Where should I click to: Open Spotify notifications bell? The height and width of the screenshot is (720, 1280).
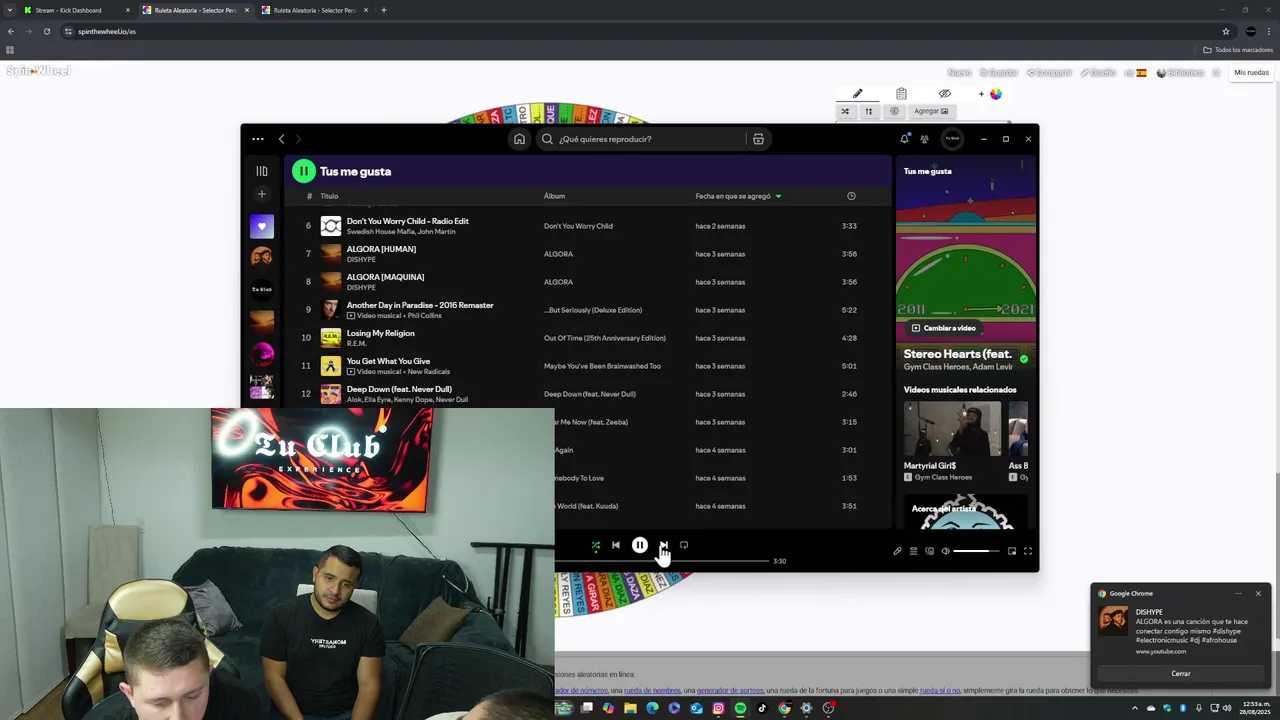click(905, 139)
